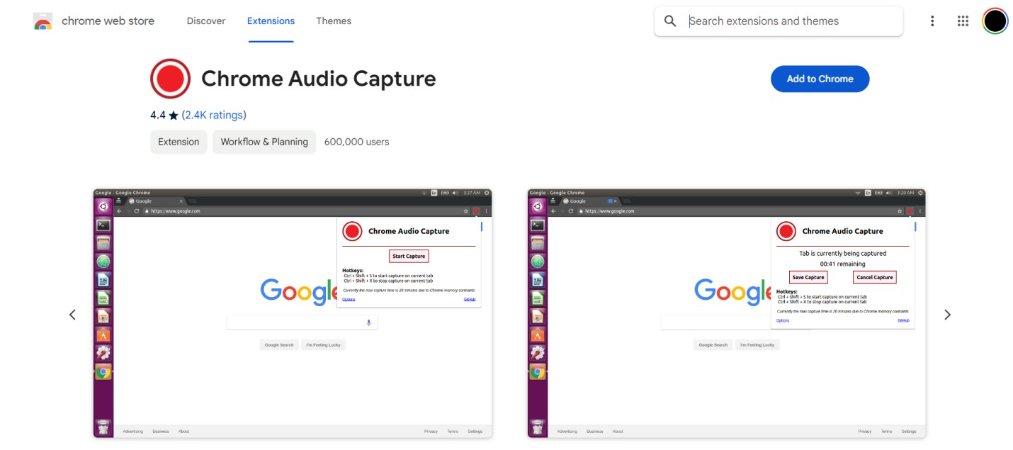Click the Extension category chip

[x=179, y=142]
